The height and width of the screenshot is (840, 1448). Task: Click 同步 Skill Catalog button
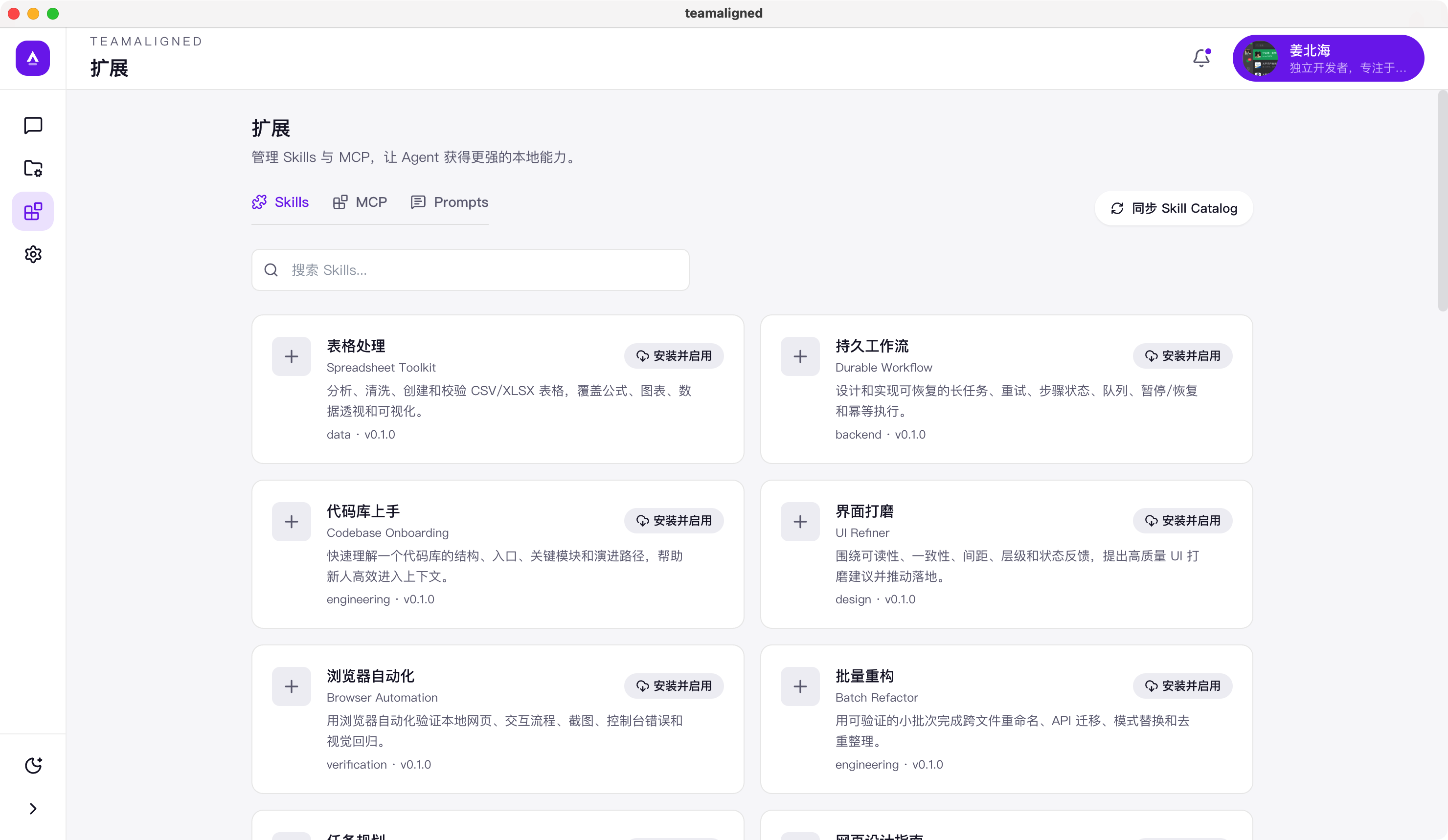pos(1174,208)
